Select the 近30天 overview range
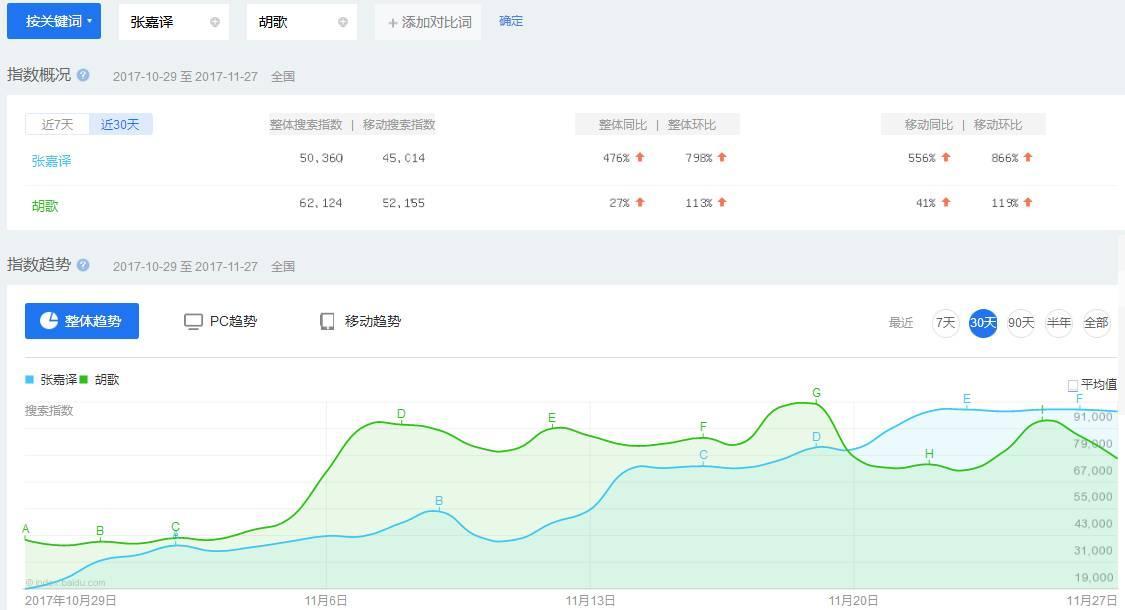The image size is (1125, 610). point(121,124)
